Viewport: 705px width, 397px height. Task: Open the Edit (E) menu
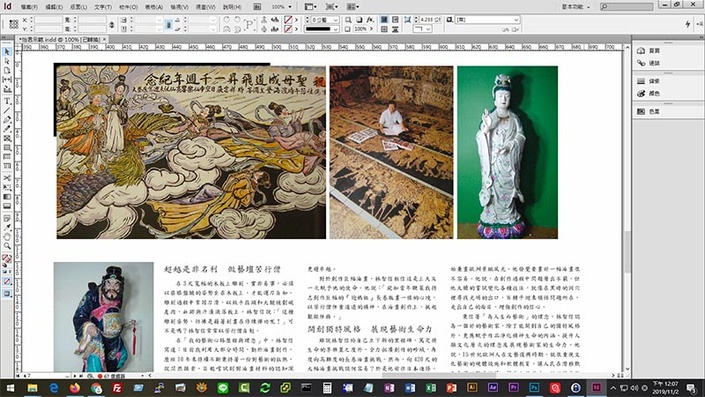pyautogui.click(x=54, y=7)
